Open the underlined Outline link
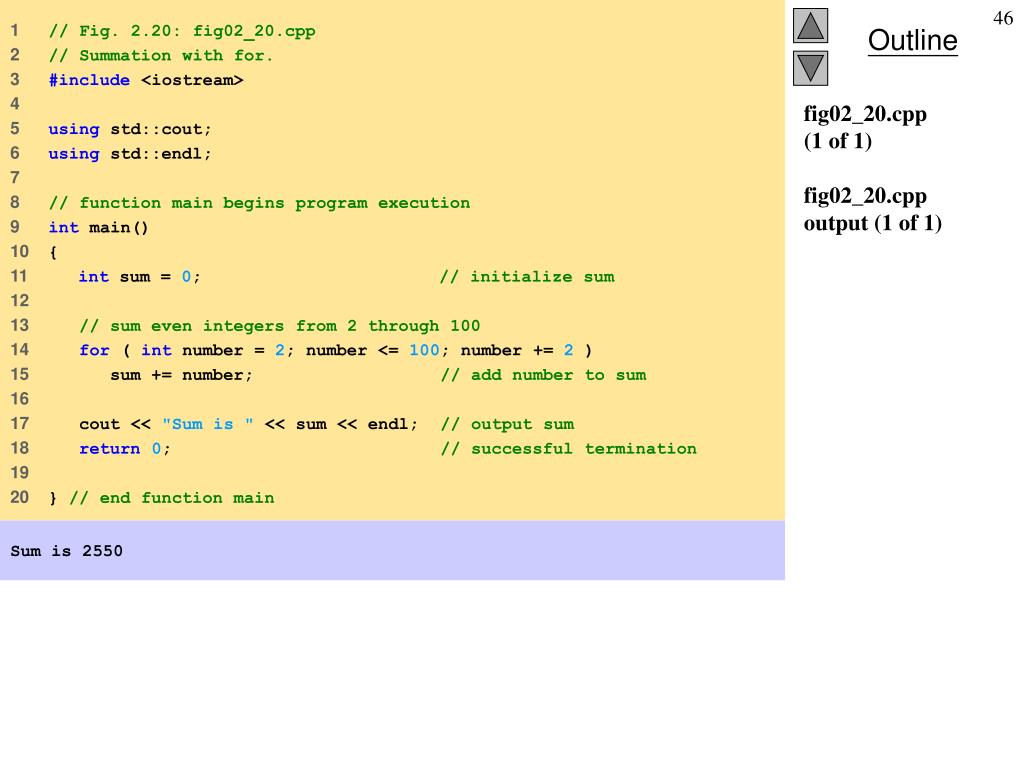The image size is (1024, 768). [912, 40]
